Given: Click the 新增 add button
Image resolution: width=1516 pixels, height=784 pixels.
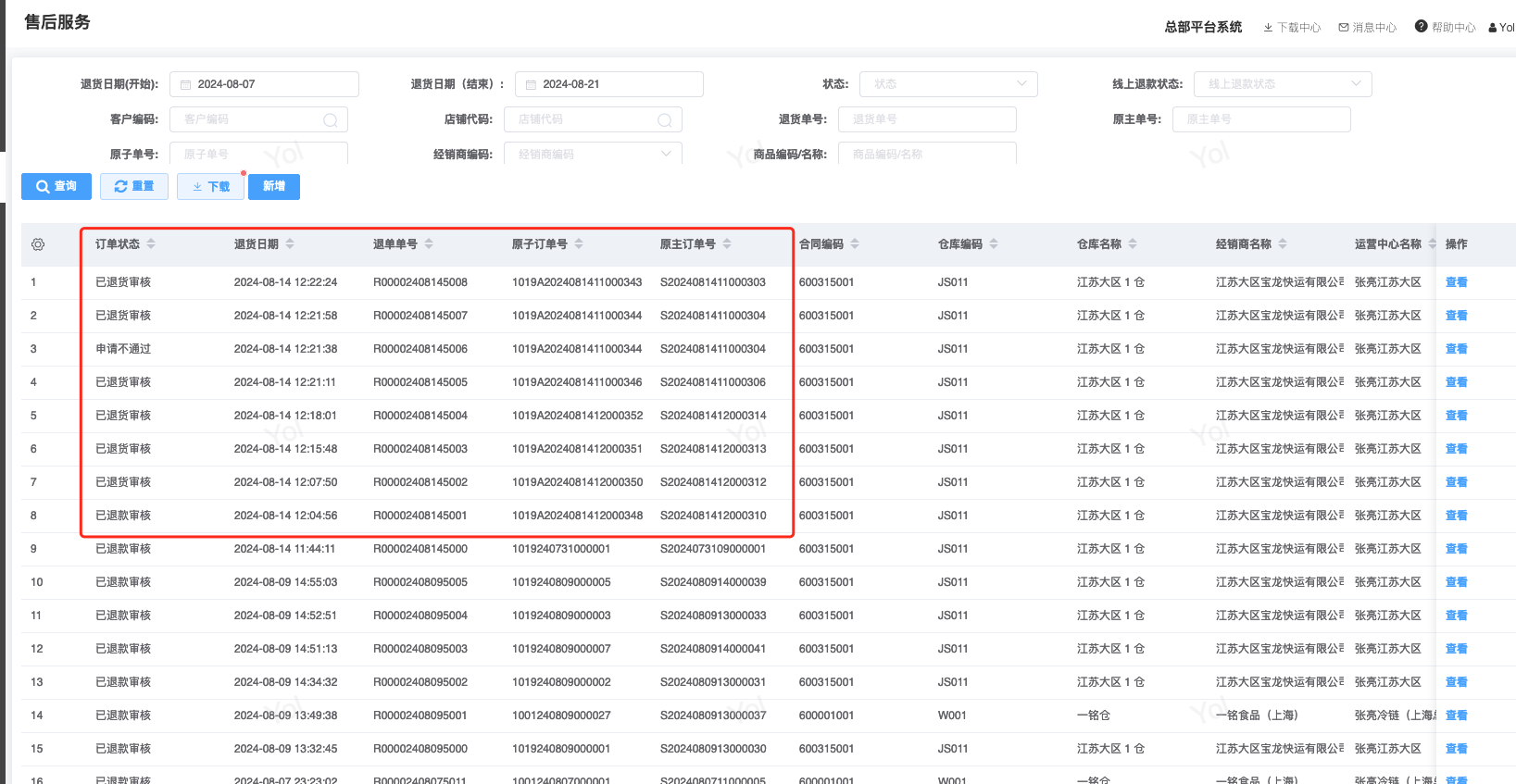Looking at the screenshot, I should [x=274, y=186].
